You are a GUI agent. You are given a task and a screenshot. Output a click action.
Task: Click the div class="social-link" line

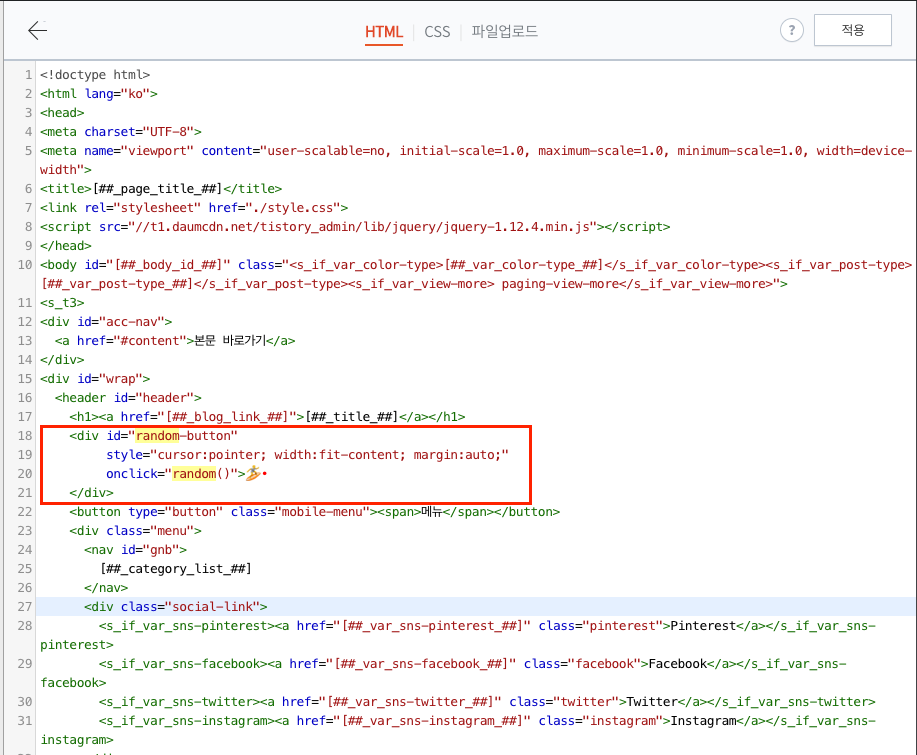pos(175,607)
